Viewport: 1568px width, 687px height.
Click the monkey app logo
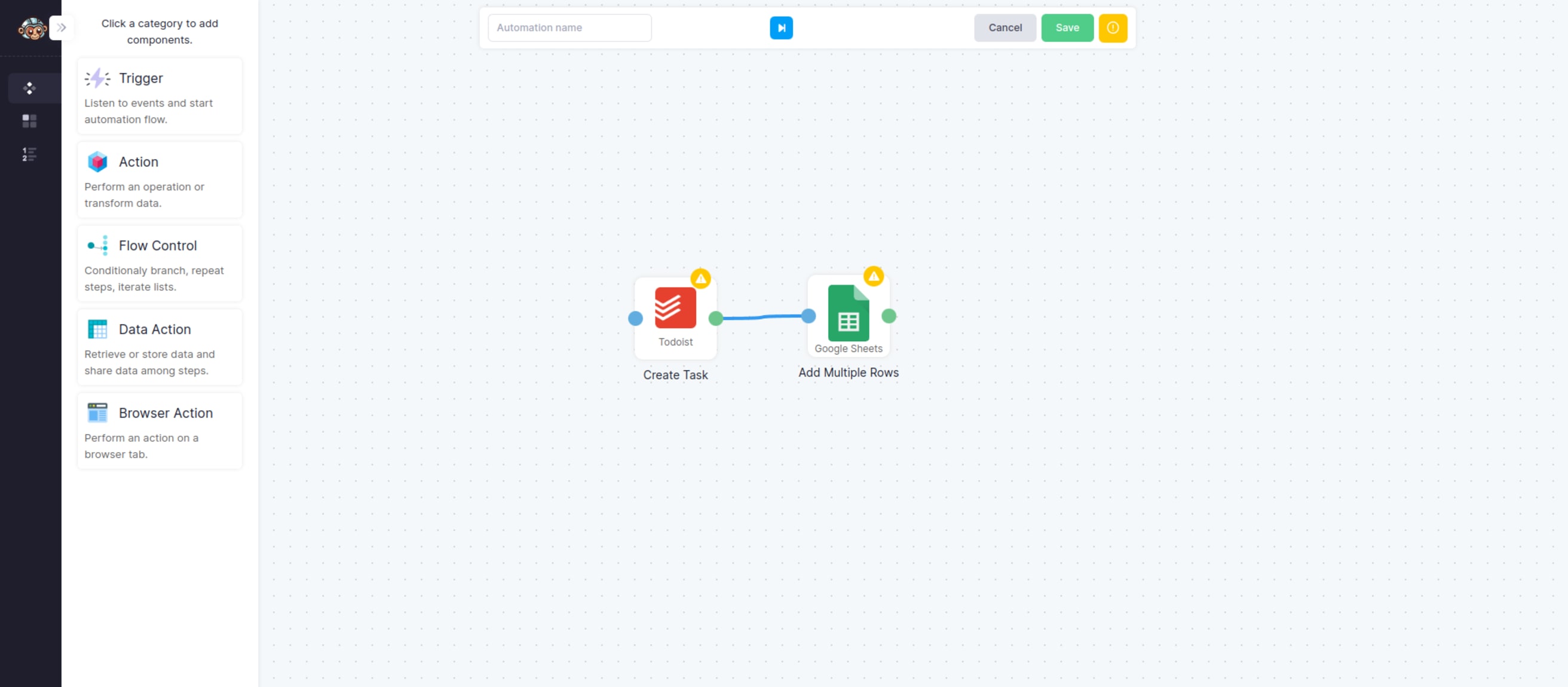click(x=33, y=28)
